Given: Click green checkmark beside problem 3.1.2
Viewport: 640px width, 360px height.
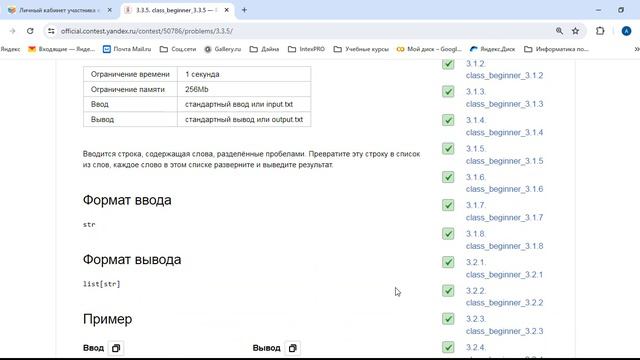Looking at the screenshot, I should coord(448,64).
